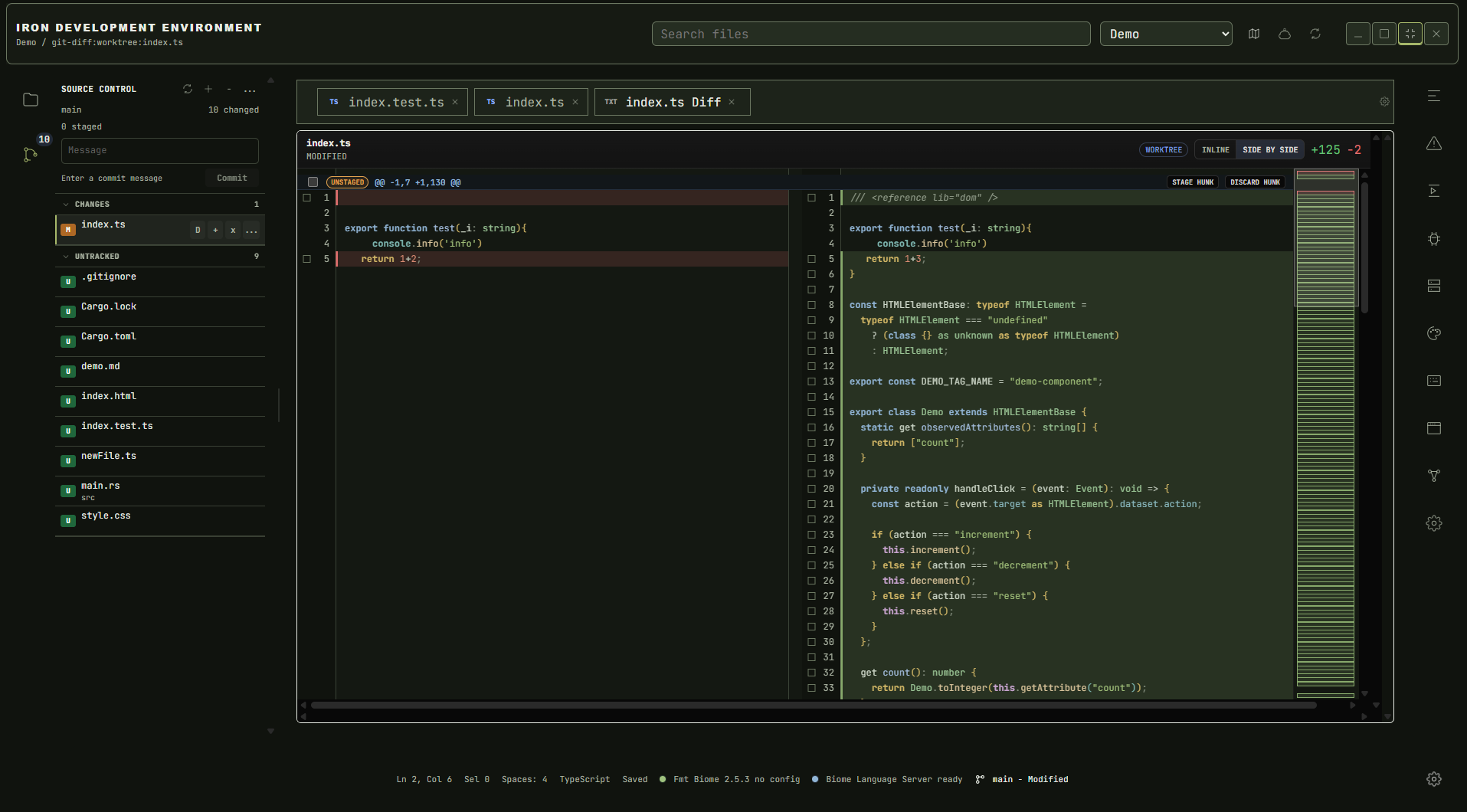Check right pane line 15 checkbox
Image resolution: width=1467 pixels, height=812 pixels.
tap(811, 412)
